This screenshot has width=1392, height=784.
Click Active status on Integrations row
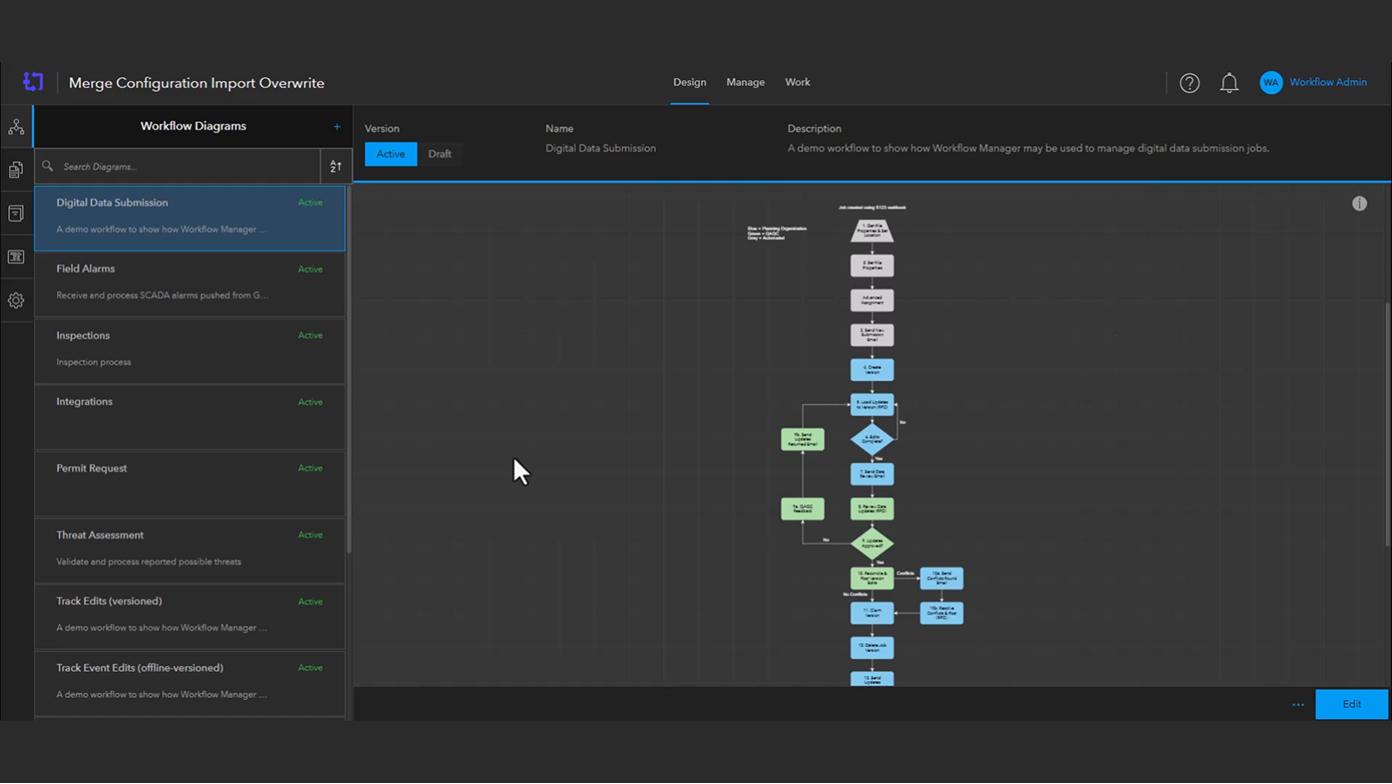click(x=310, y=402)
